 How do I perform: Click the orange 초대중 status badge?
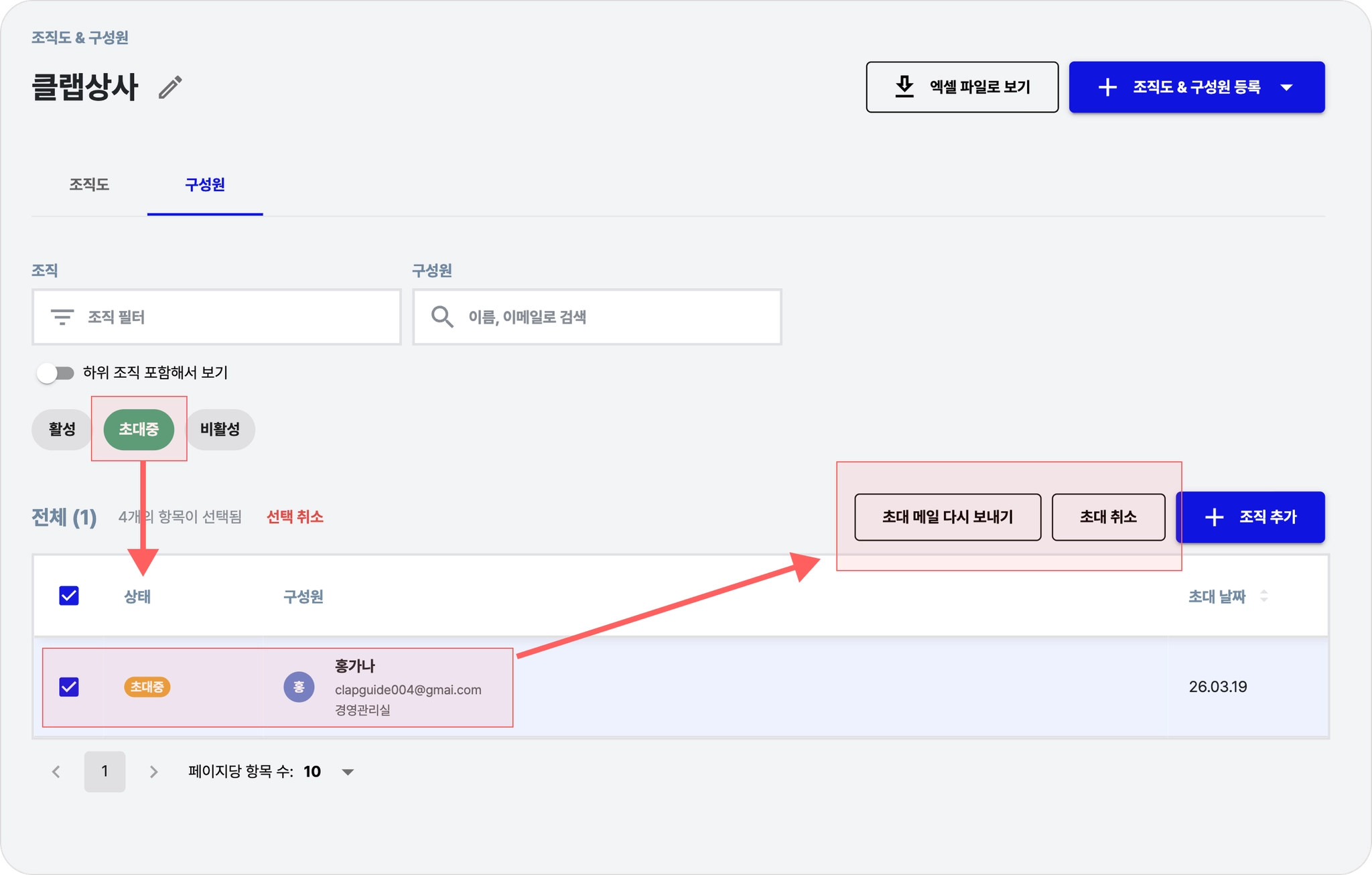(147, 687)
